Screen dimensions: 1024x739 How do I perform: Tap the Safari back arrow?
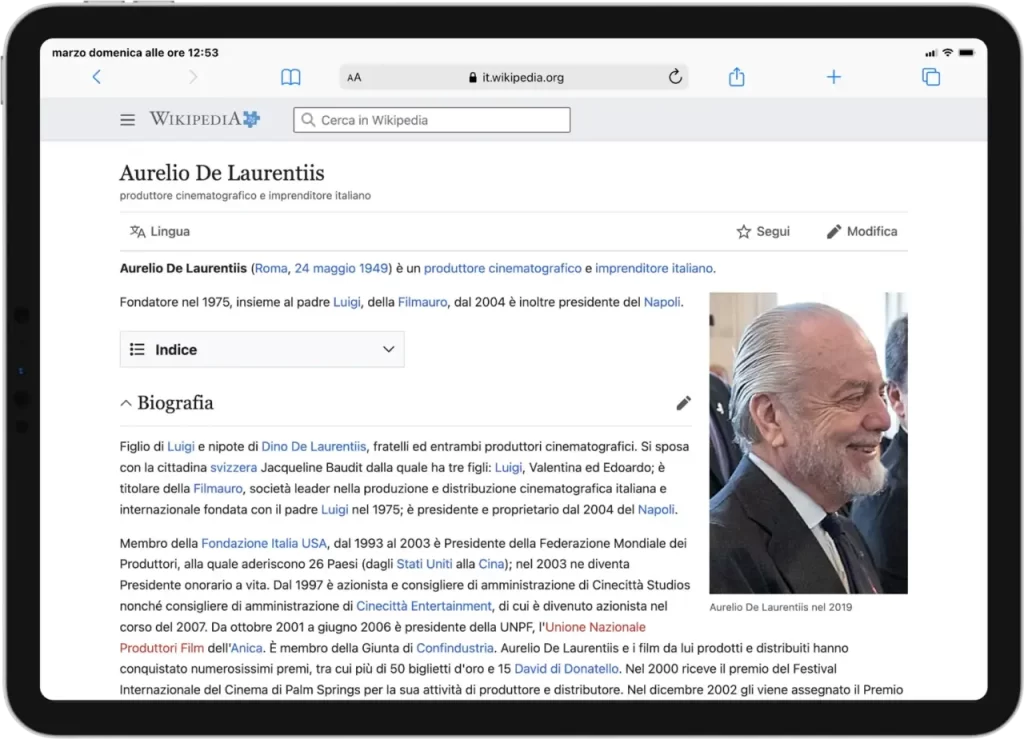click(96, 77)
